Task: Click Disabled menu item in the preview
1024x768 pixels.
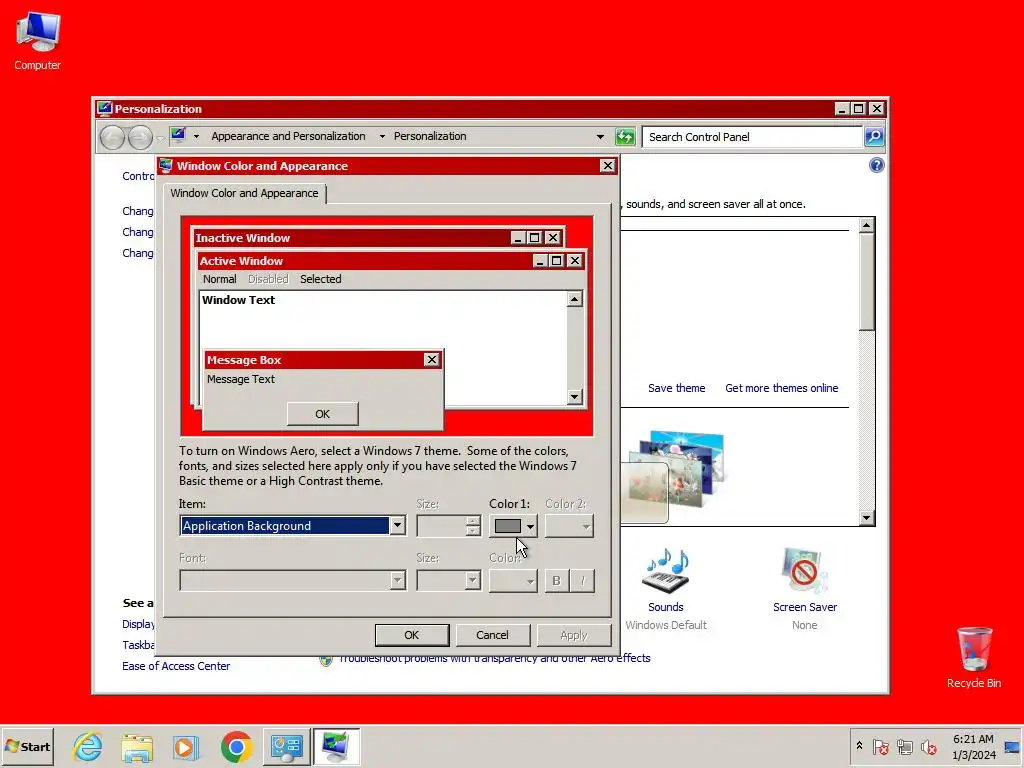Action: click(268, 279)
